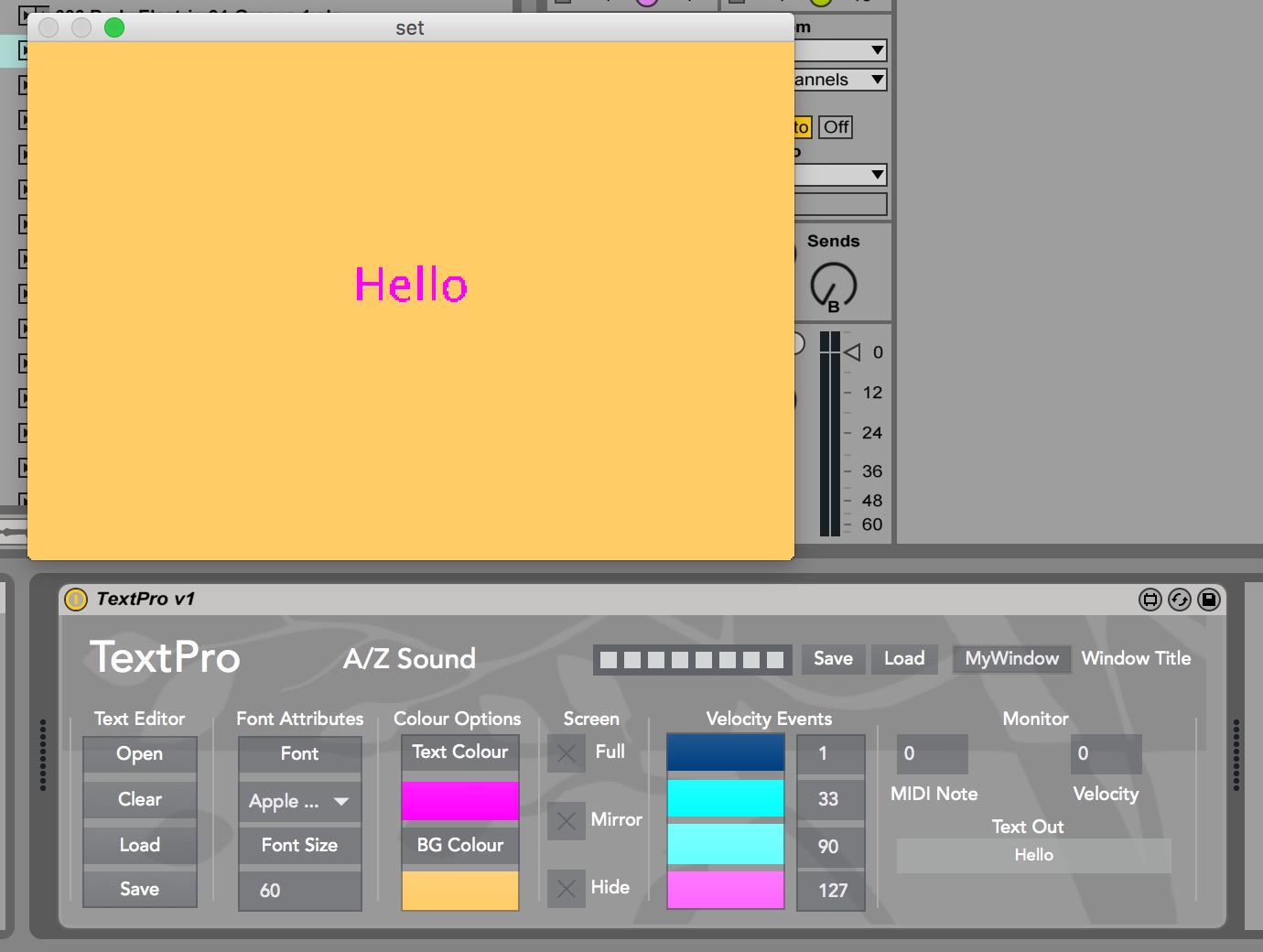Click Open in the Text Editor section
1263x952 pixels.
140,754
